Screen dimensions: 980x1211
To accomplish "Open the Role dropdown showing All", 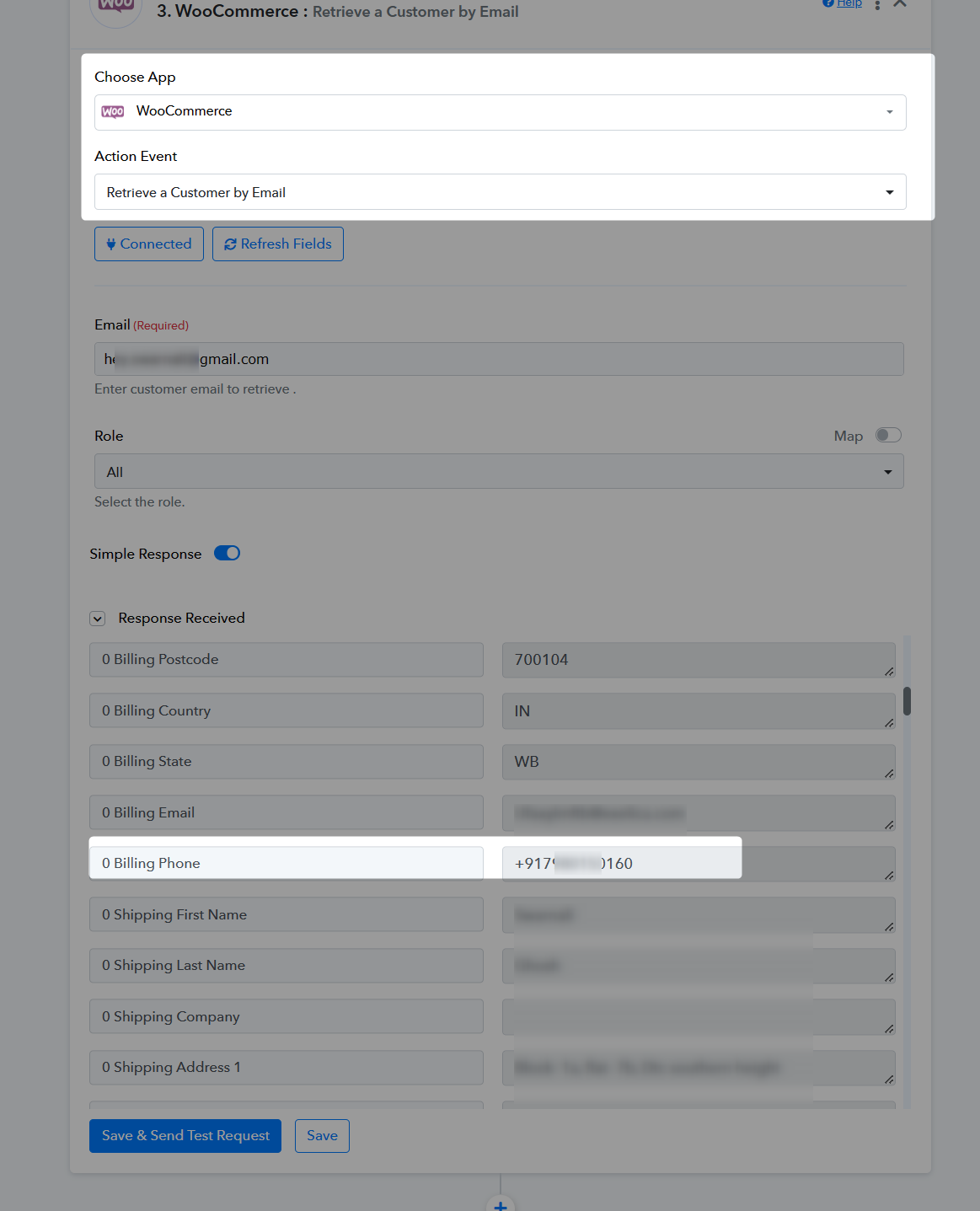I will pyautogui.click(x=499, y=472).
